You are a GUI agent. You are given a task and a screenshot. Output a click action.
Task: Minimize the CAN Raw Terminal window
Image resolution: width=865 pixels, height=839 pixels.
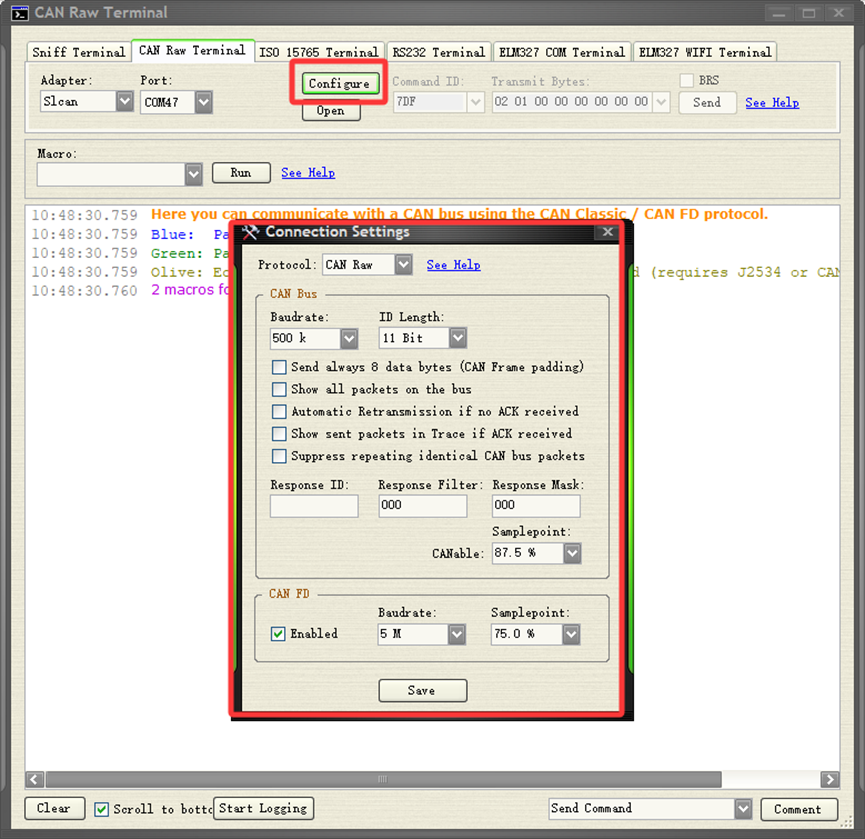(779, 13)
